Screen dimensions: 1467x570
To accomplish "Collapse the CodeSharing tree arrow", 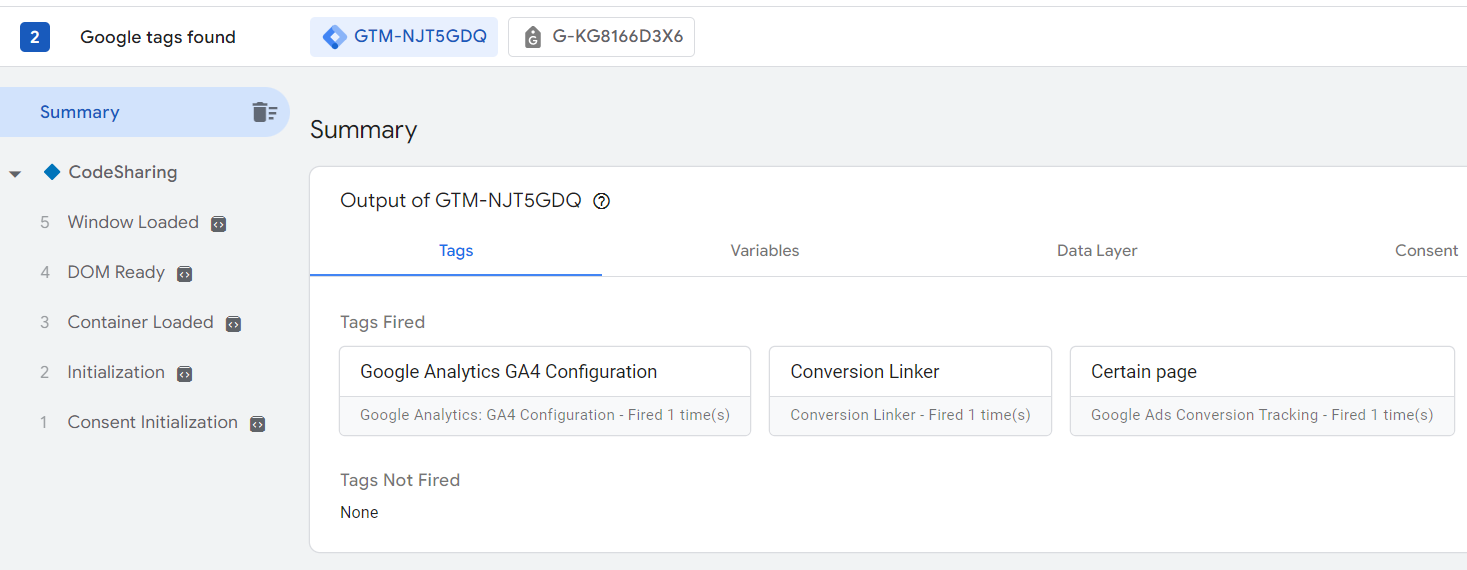I will (x=15, y=174).
